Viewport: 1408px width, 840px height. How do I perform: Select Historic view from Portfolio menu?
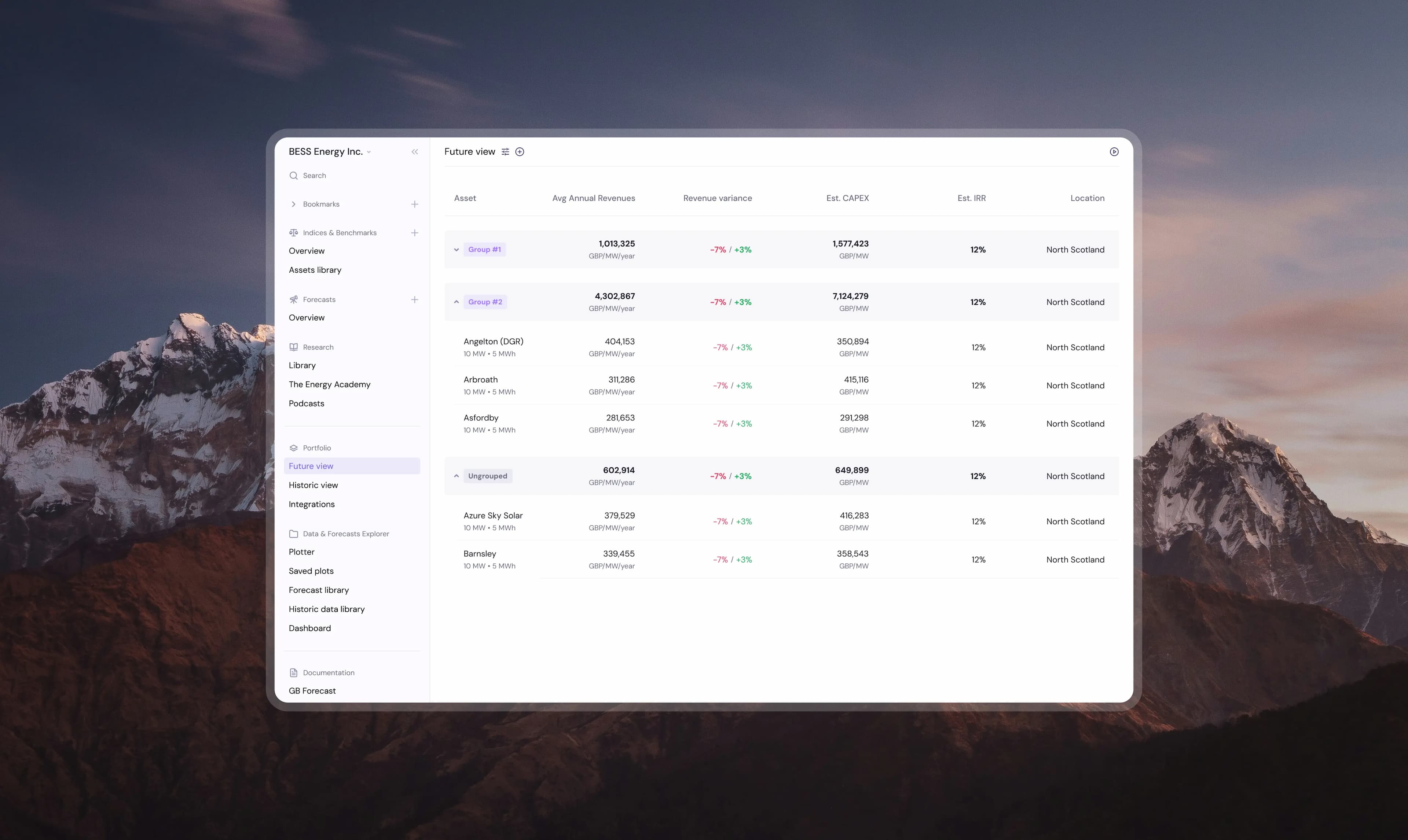click(x=313, y=485)
